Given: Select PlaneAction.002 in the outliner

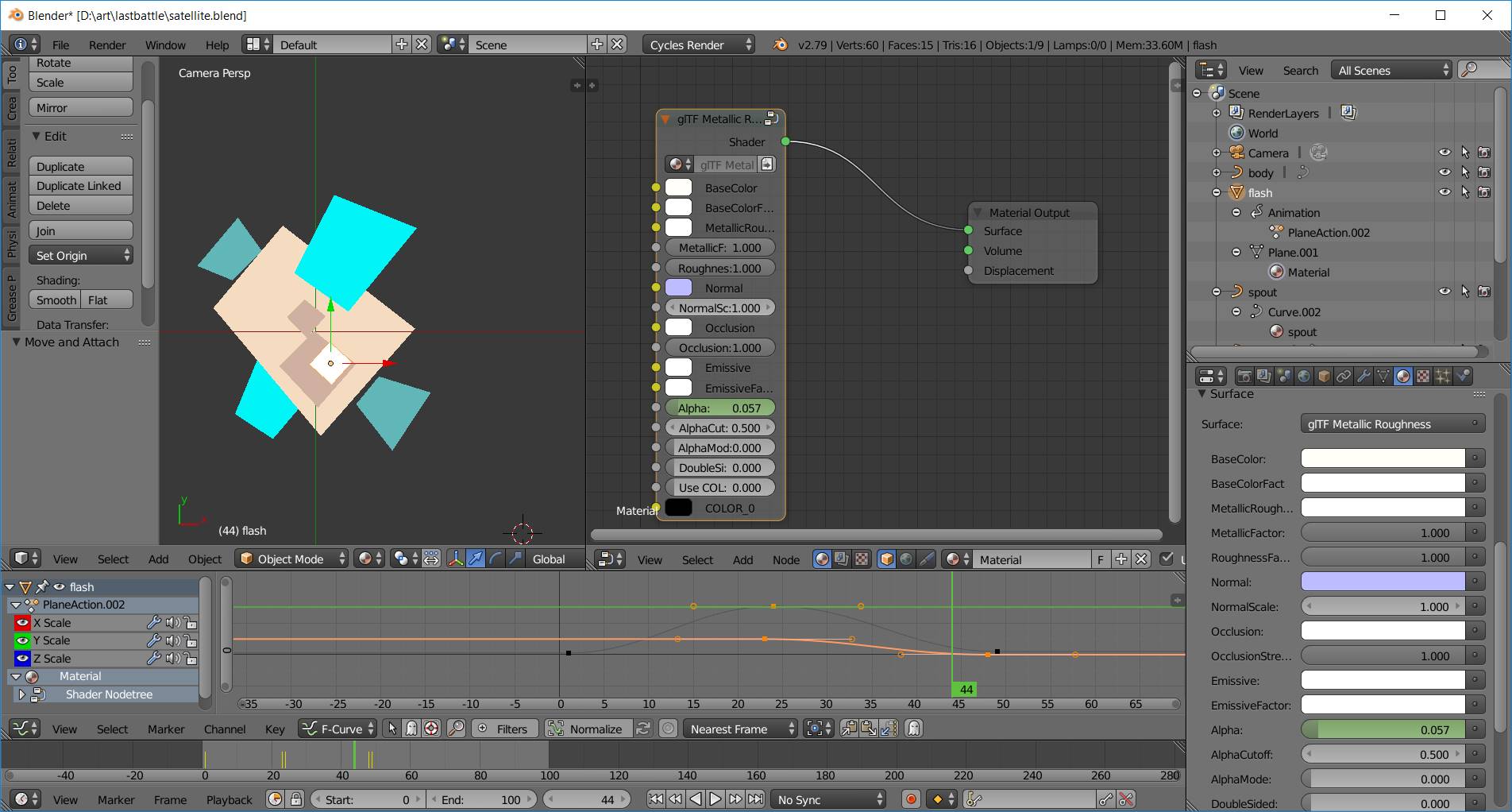Looking at the screenshot, I should (1328, 233).
